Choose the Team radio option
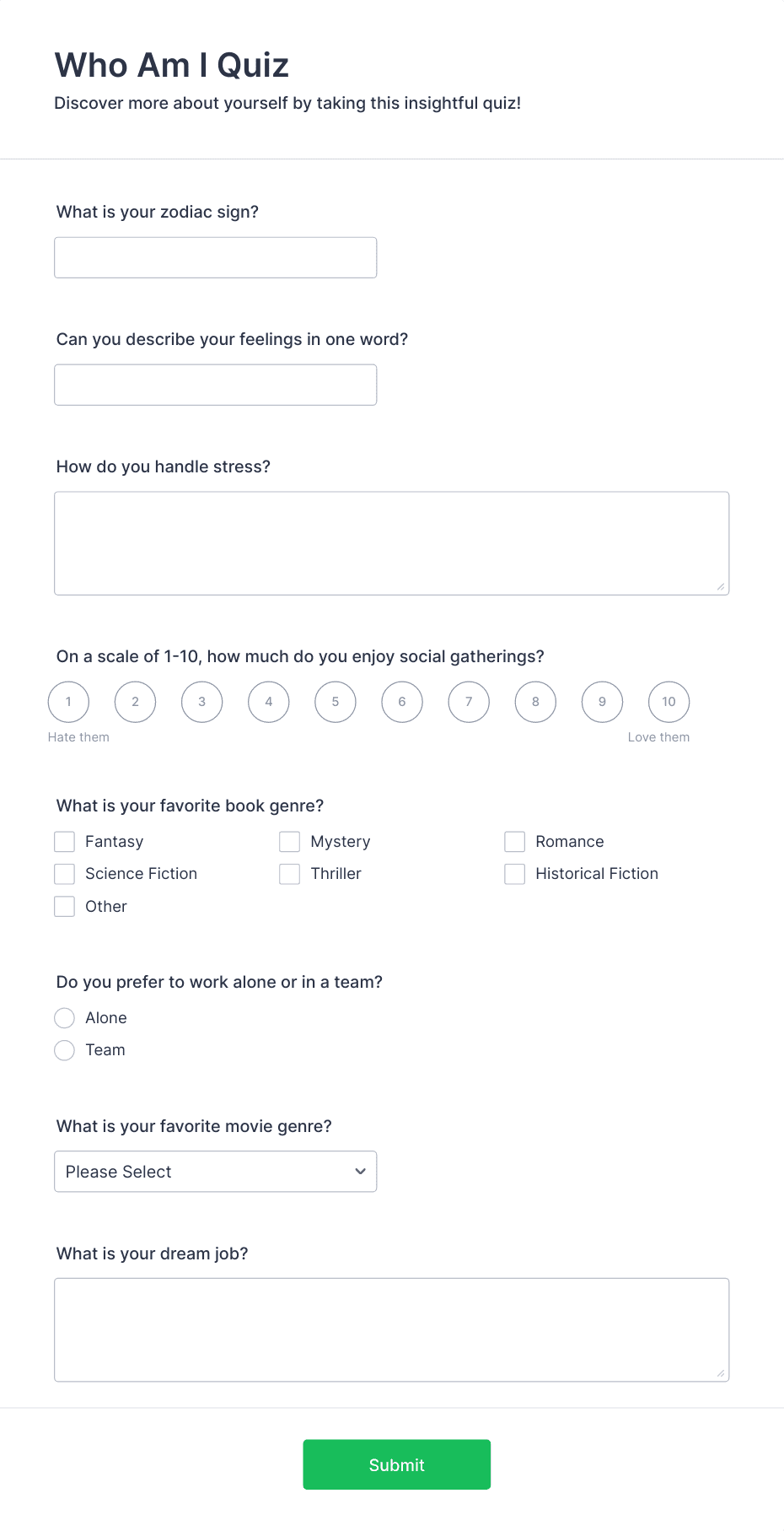The height and width of the screenshot is (1531, 784). point(65,1050)
